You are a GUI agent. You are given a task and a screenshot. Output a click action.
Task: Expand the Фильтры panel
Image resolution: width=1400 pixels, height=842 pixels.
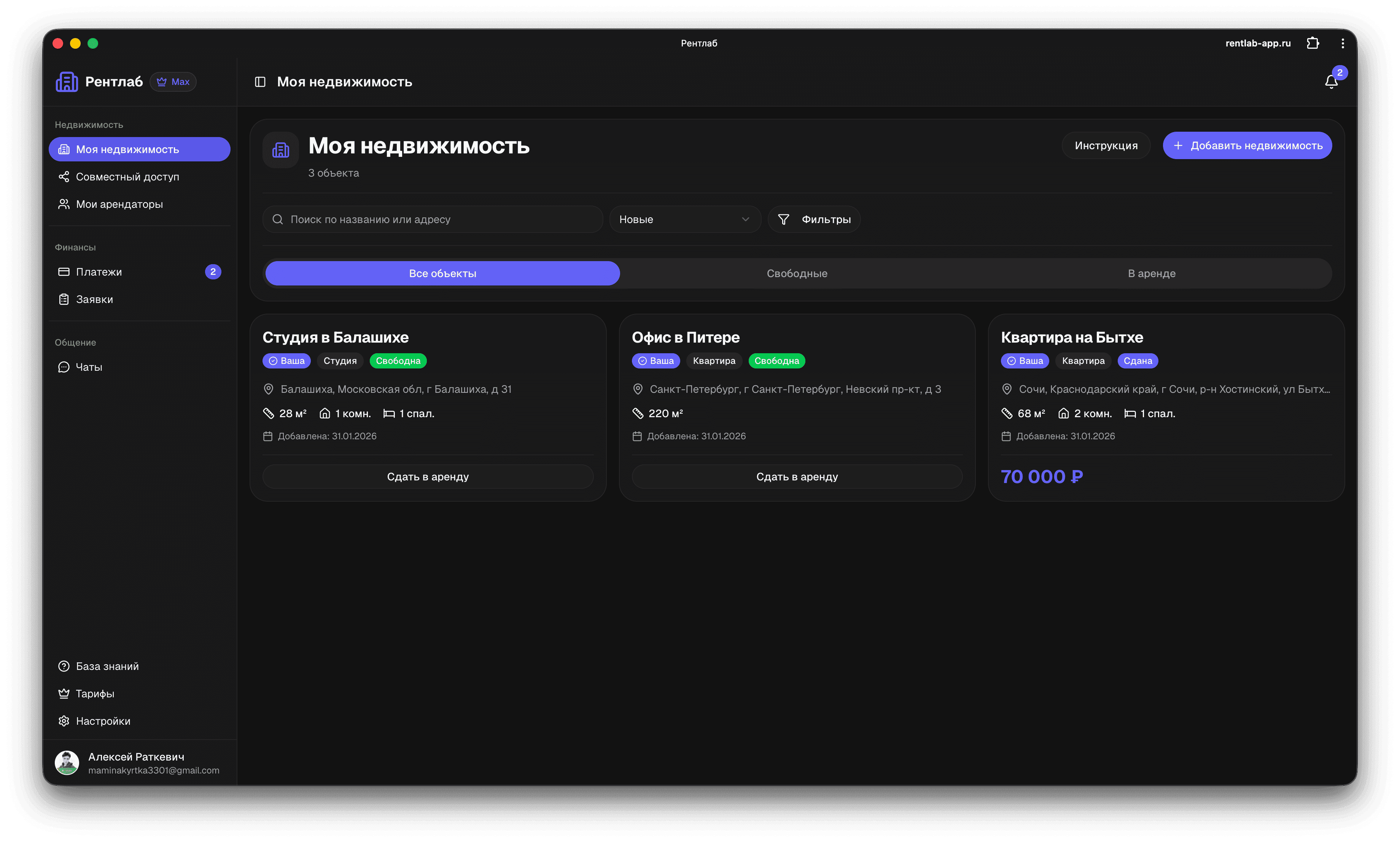pos(814,219)
